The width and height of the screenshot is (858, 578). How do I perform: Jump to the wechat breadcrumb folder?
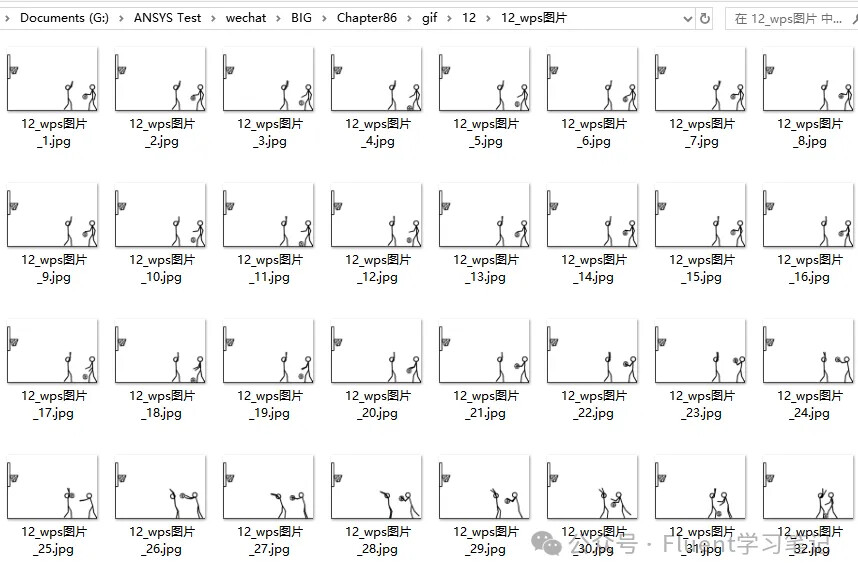tap(246, 18)
